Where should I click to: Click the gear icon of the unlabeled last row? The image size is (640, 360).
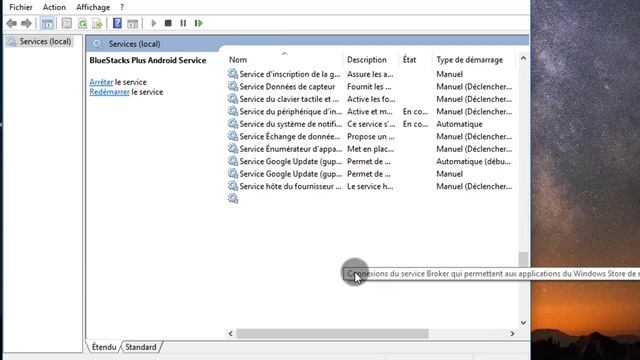tap(233, 198)
